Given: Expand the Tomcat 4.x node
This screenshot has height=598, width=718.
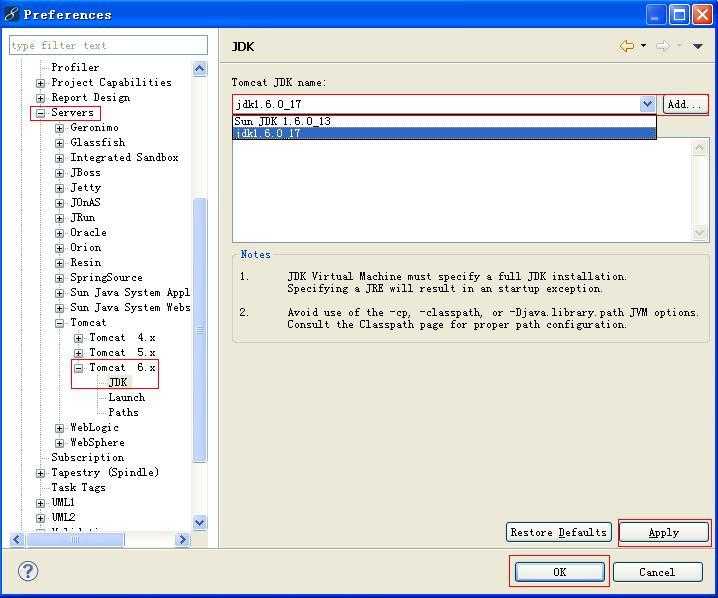Looking at the screenshot, I should [x=78, y=338].
